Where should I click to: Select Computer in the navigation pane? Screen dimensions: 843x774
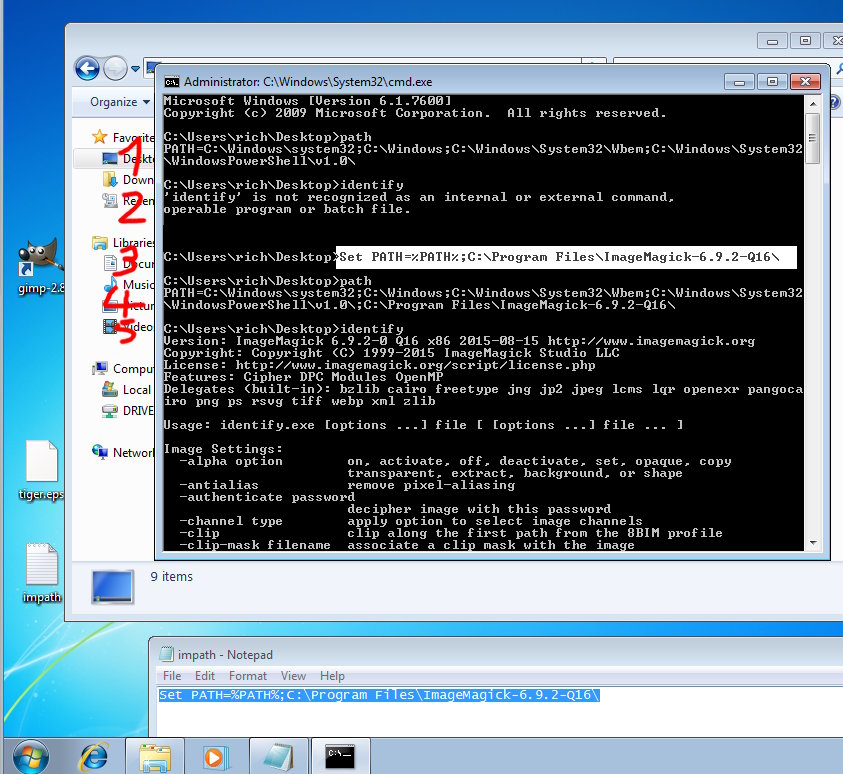(x=123, y=369)
